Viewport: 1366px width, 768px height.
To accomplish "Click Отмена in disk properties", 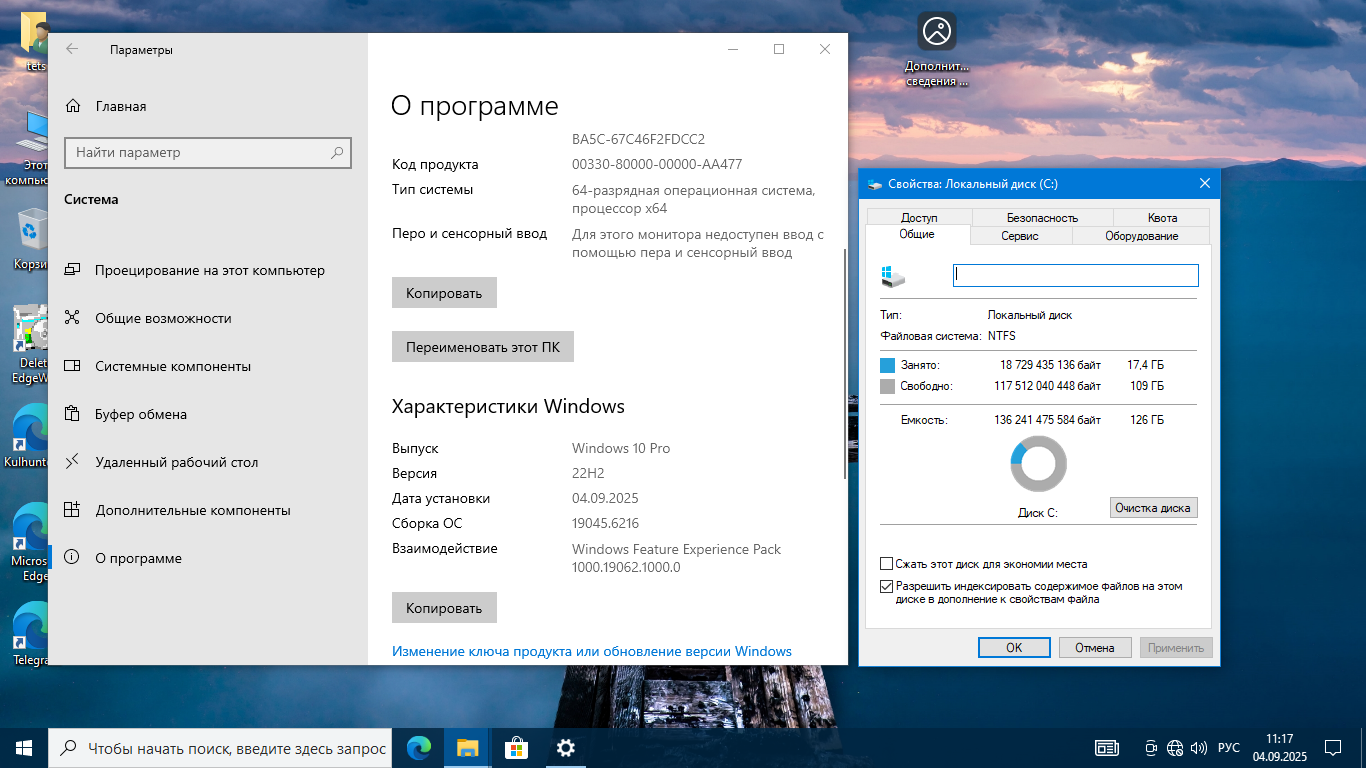I will (1095, 648).
